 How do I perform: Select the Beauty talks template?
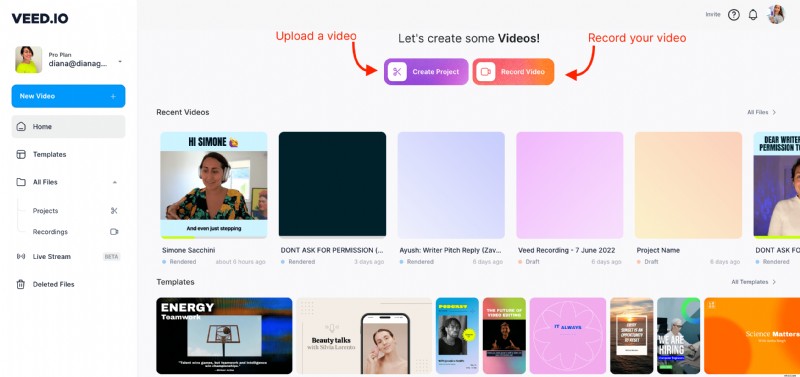364,336
